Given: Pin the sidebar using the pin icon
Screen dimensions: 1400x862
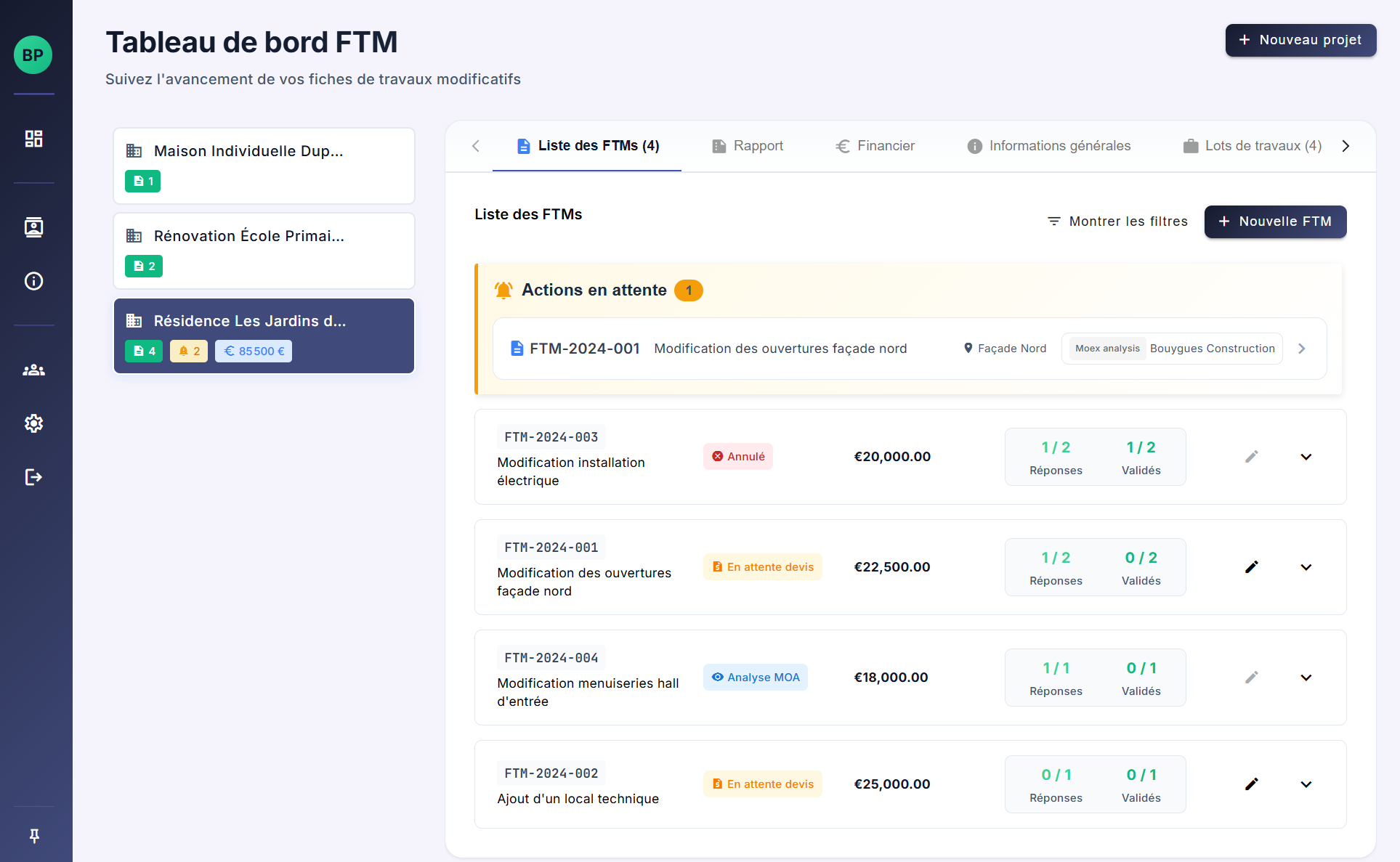Looking at the screenshot, I should (33, 836).
